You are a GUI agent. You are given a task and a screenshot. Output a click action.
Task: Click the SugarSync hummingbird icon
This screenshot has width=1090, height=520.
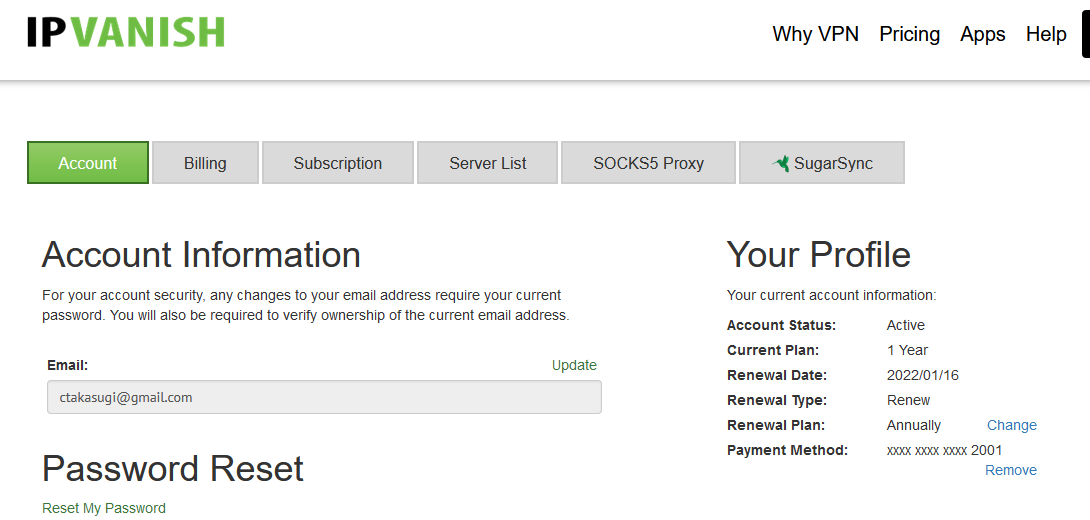pyautogui.click(x=781, y=163)
